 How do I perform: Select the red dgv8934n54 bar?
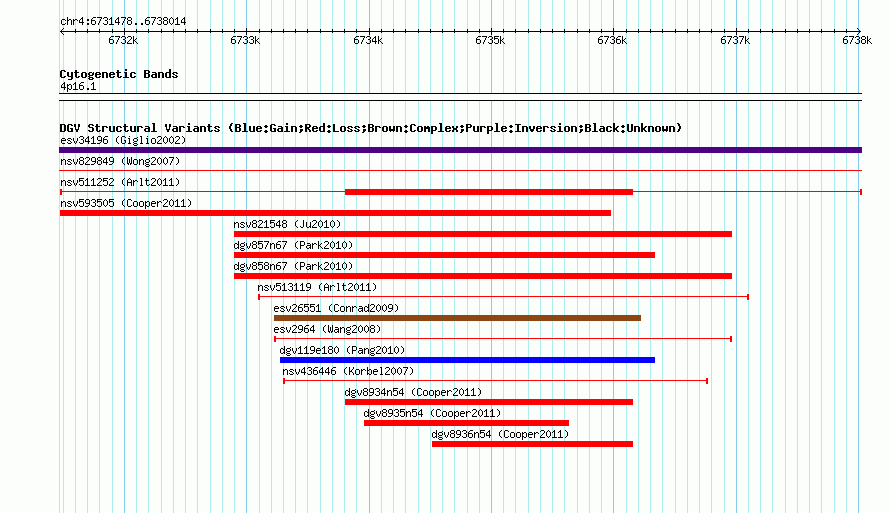tap(489, 402)
